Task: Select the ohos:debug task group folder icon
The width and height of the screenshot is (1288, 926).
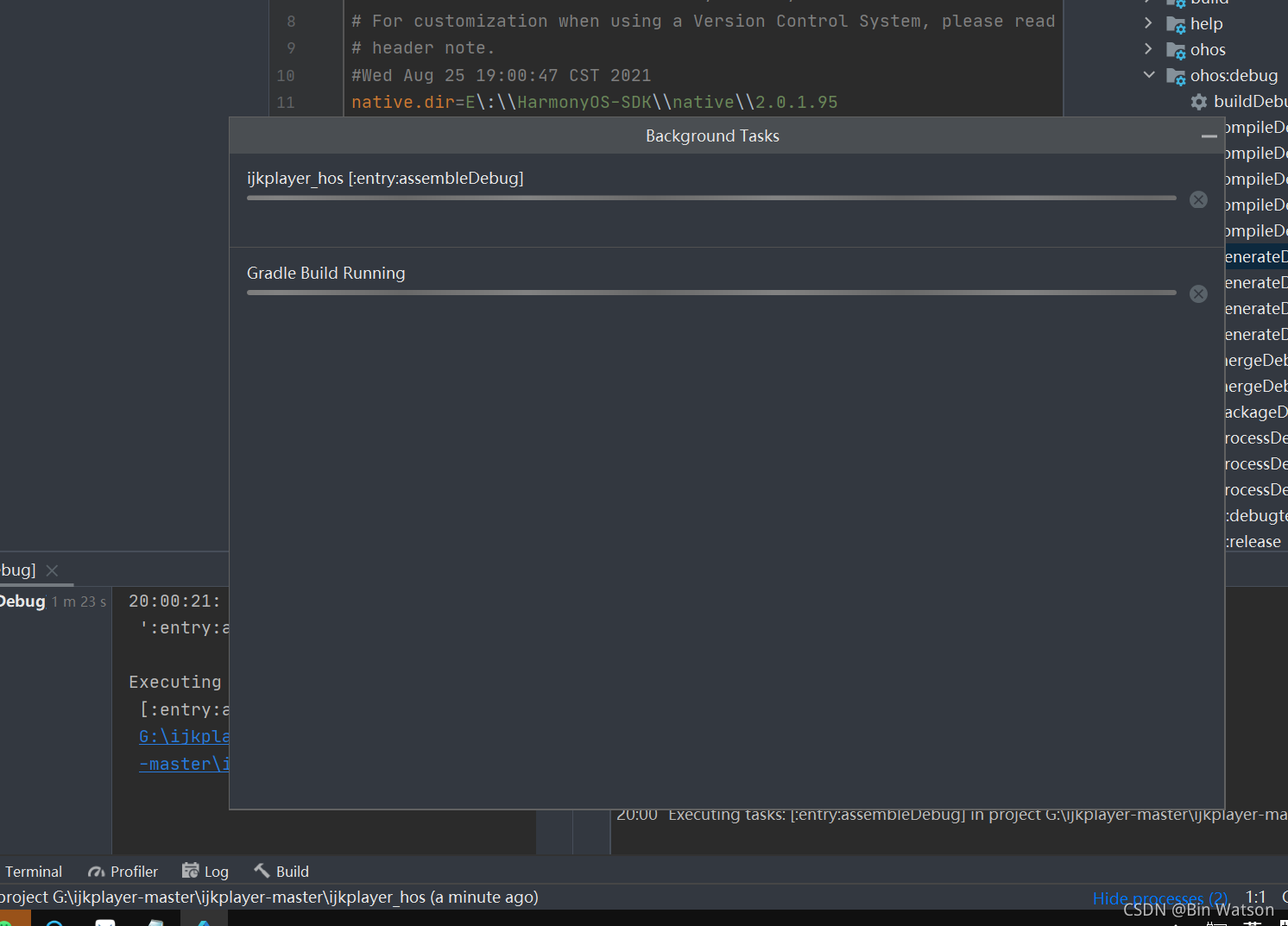Action: (x=1176, y=76)
